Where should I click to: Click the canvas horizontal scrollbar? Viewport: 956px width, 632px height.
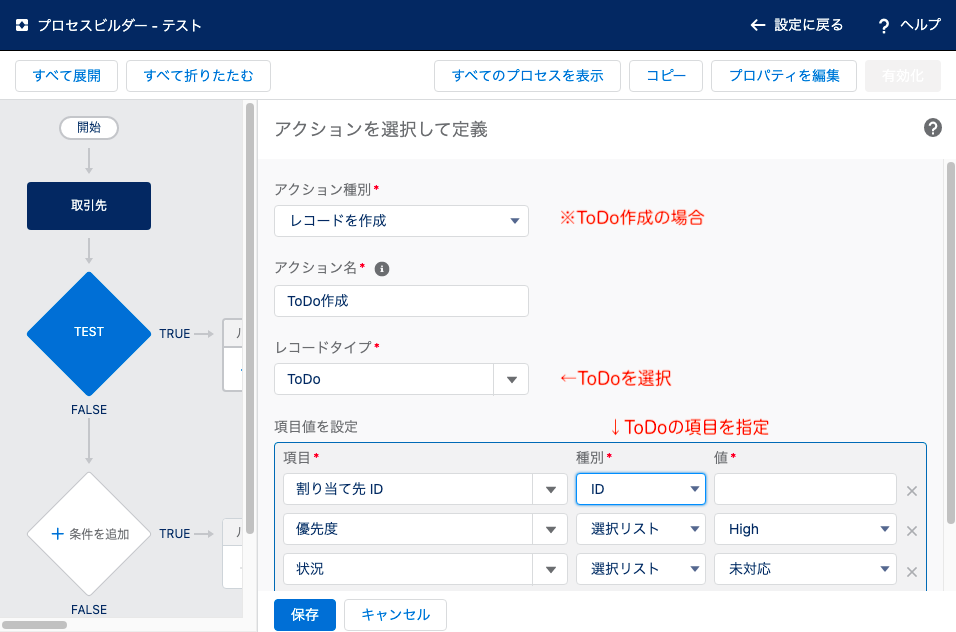[x=35, y=625]
